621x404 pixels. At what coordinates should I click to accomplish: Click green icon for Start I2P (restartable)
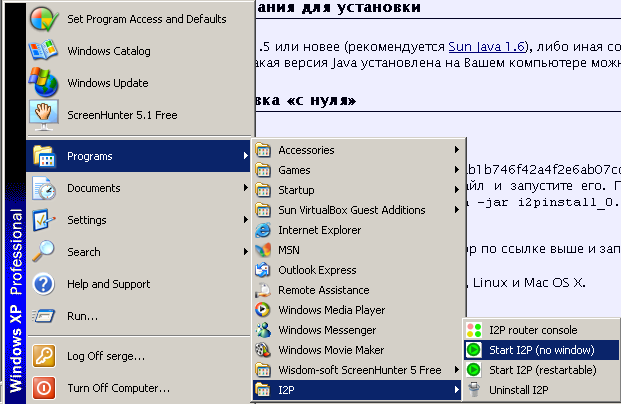474,370
